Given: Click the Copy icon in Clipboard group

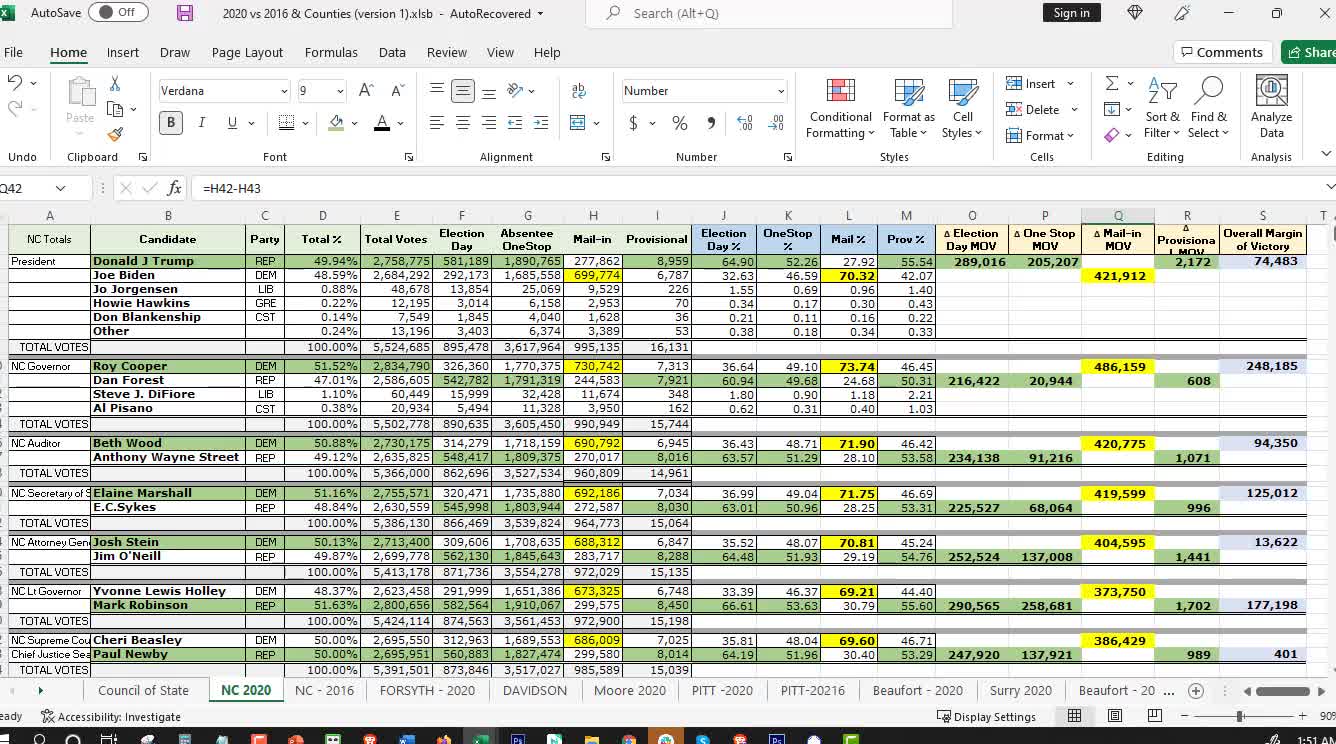Looking at the screenshot, I should (x=115, y=108).
